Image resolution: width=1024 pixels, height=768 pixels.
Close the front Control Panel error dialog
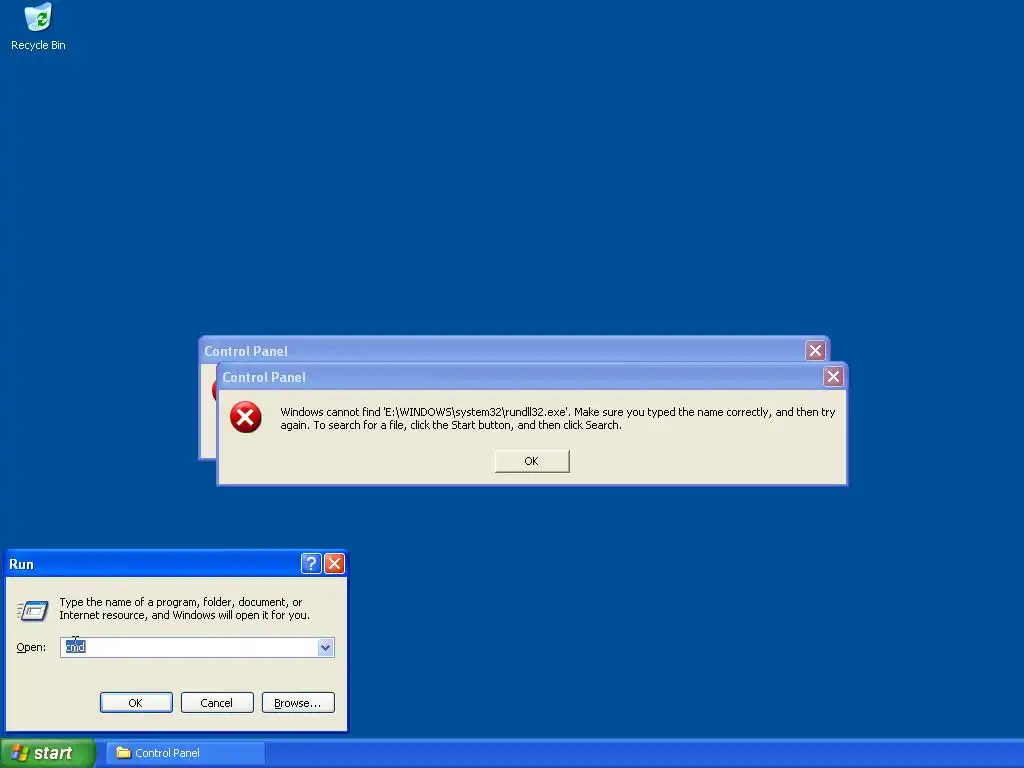(x=833, y=377)
